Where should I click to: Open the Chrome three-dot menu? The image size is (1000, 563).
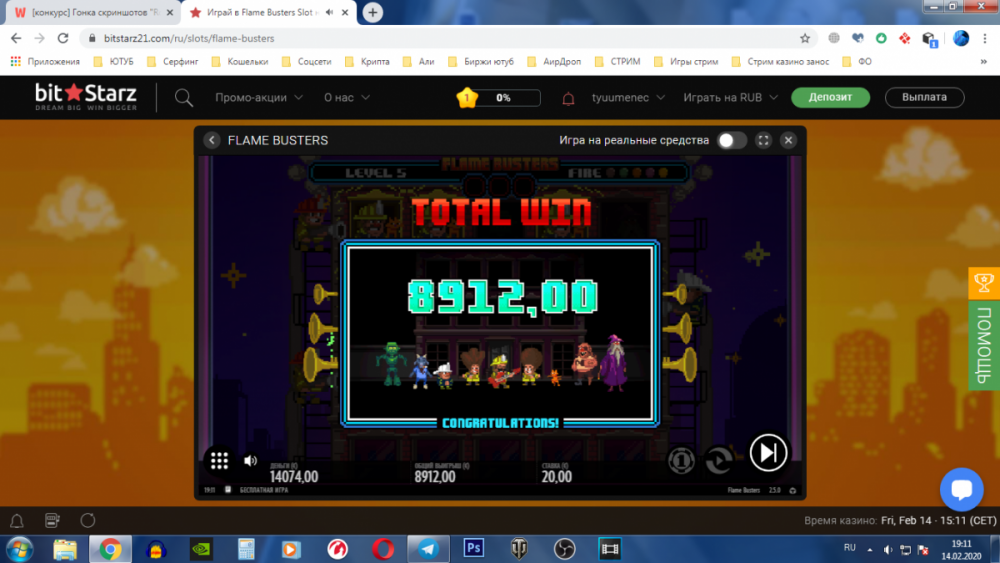[985, 38]
